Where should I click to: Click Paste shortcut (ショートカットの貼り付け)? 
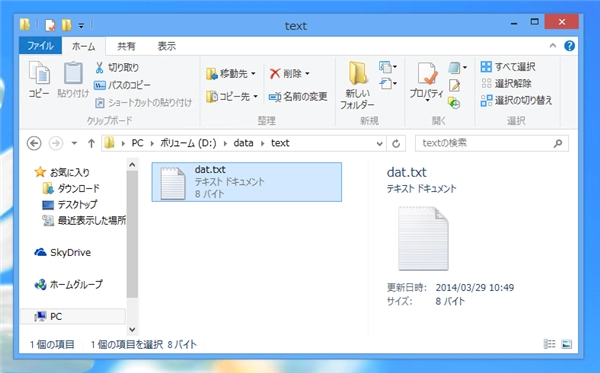point(143,103)
